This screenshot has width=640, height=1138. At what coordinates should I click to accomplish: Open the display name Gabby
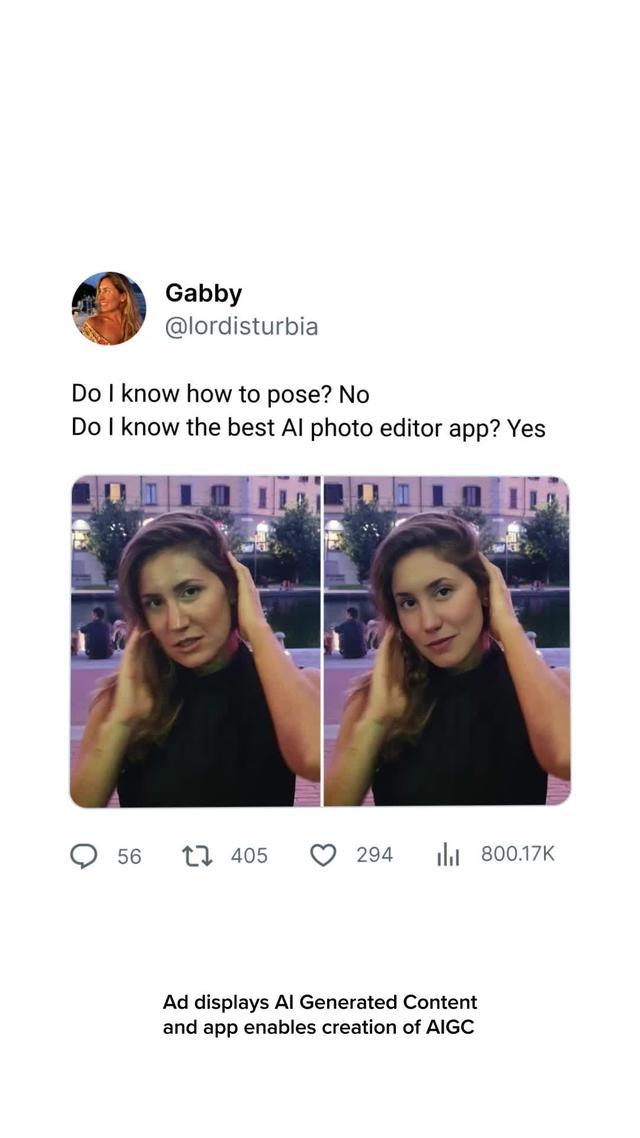(x=203, y=293)
